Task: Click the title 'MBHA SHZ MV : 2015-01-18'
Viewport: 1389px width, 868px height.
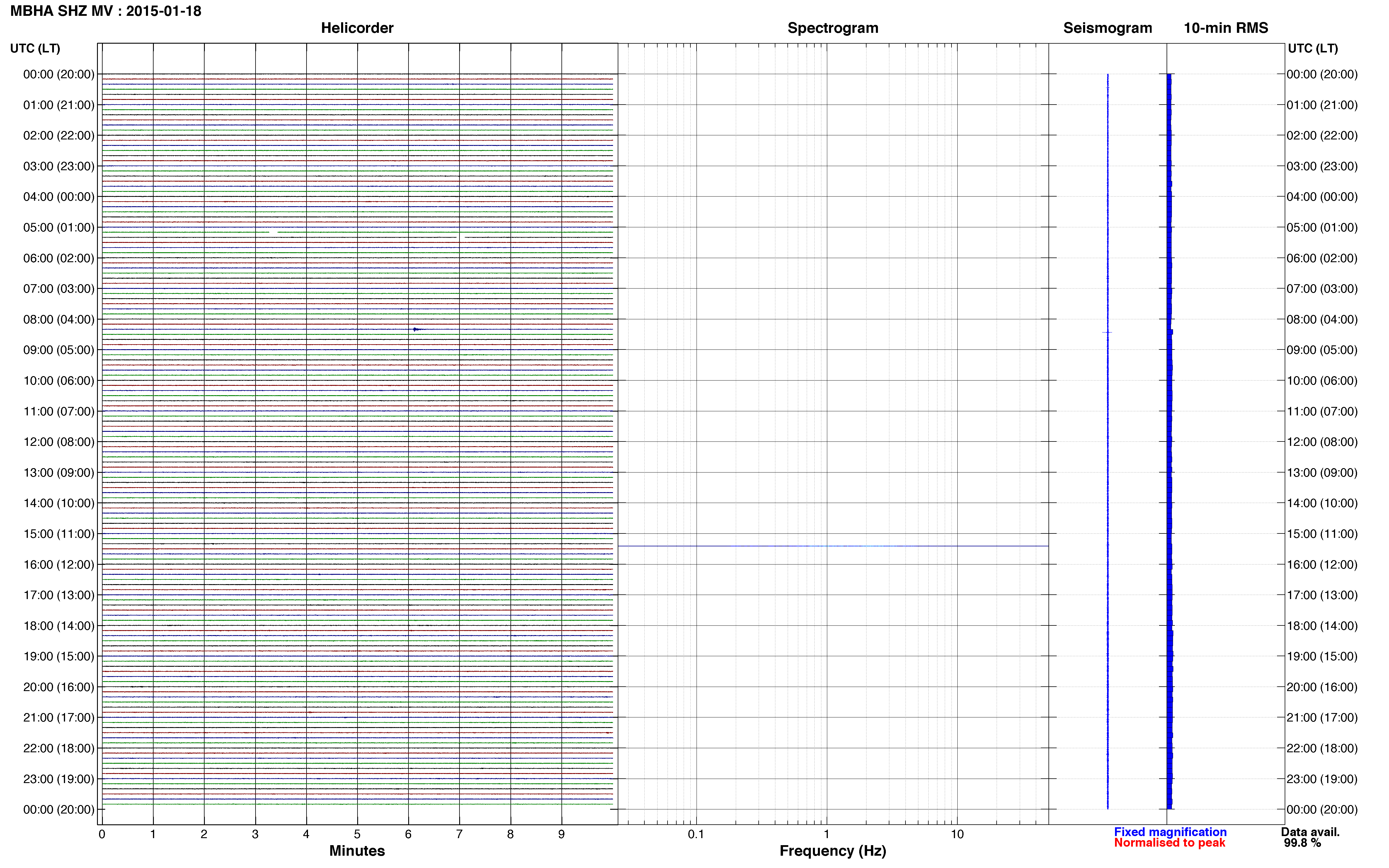Action: coord(106,11)
